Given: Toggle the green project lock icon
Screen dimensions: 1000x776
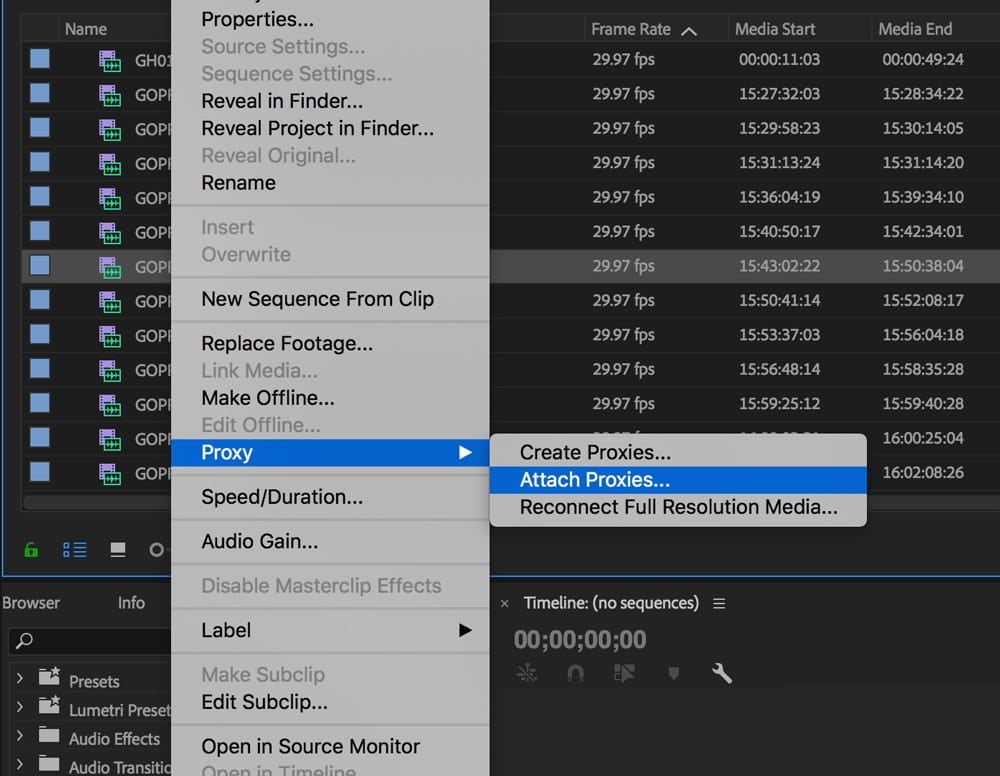Looking at the screenshot, I should pos(30,549).
